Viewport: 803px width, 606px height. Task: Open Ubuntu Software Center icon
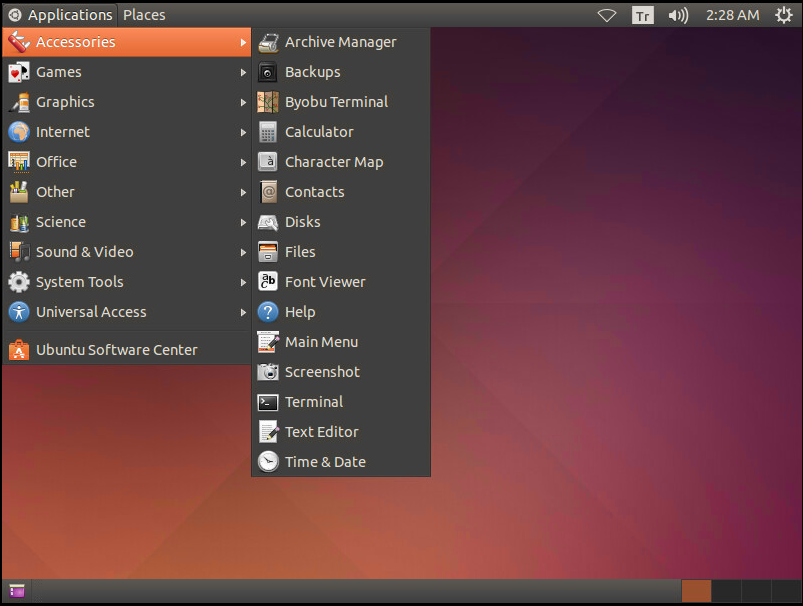coord(19,350)
